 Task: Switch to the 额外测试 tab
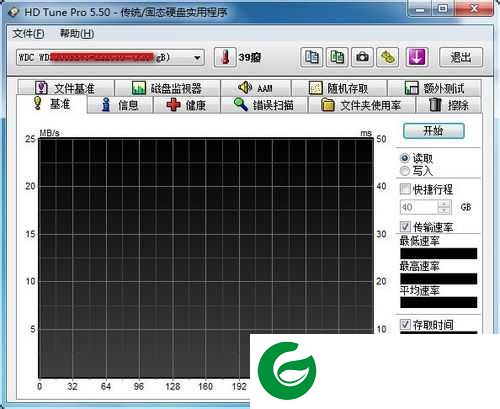pos(434,88)
